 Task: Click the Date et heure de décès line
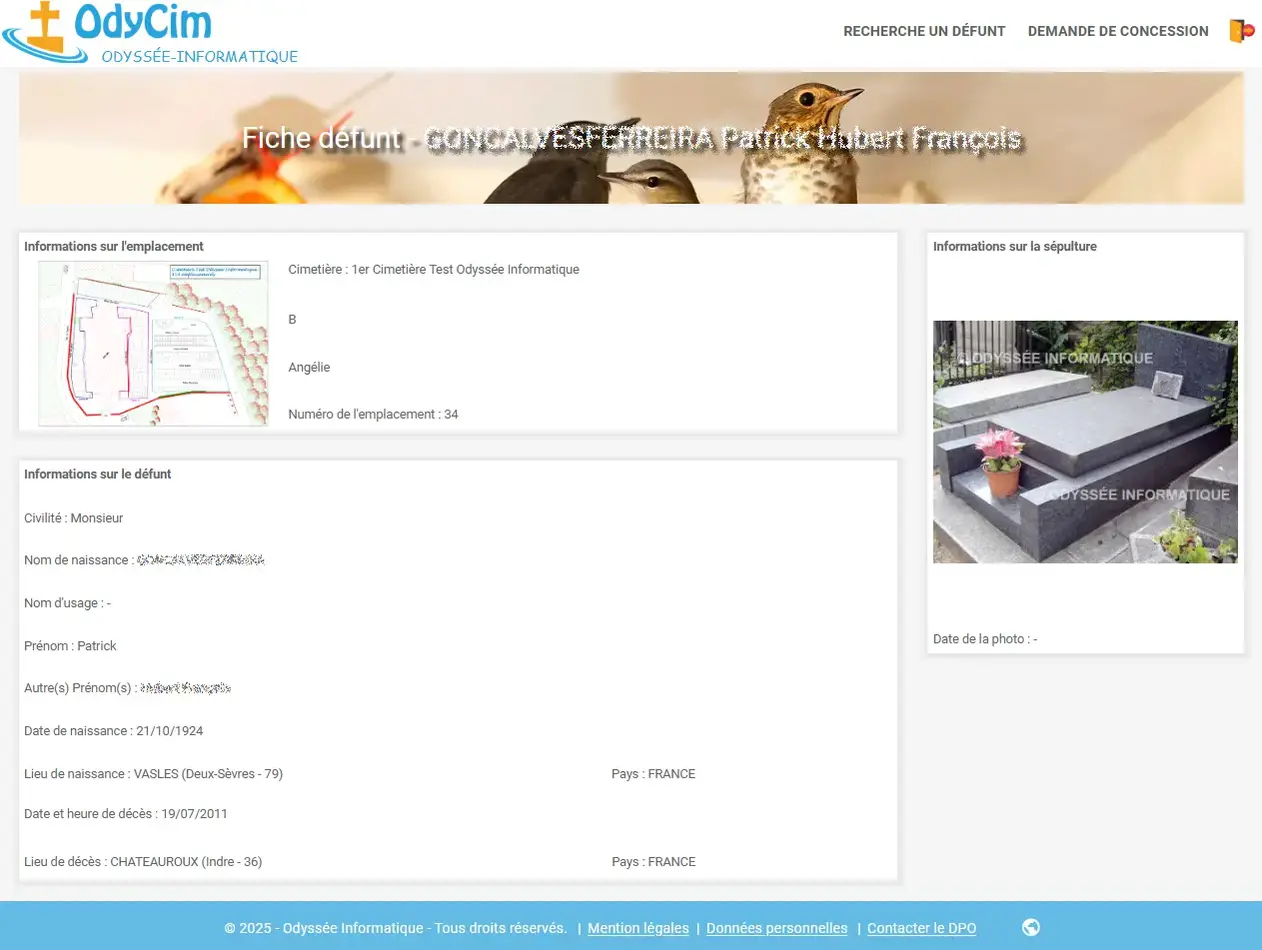pyautogui.click(x=126, y=814)
